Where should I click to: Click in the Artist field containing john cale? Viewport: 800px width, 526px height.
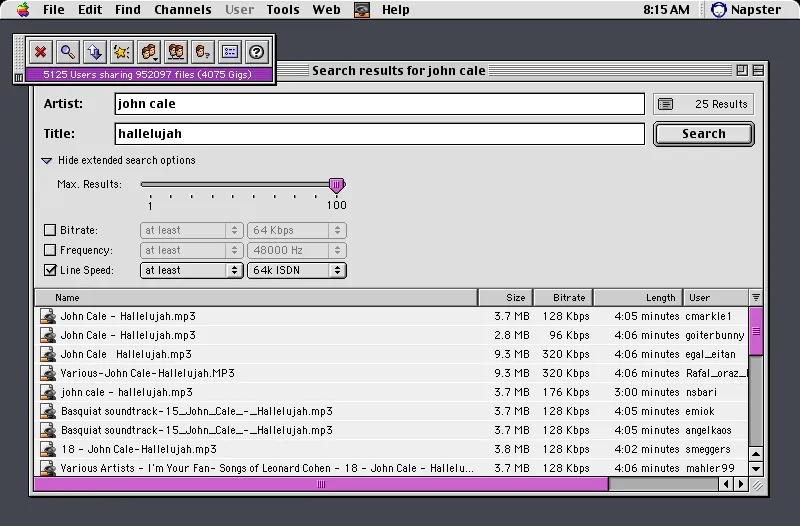tap(380, 104)
